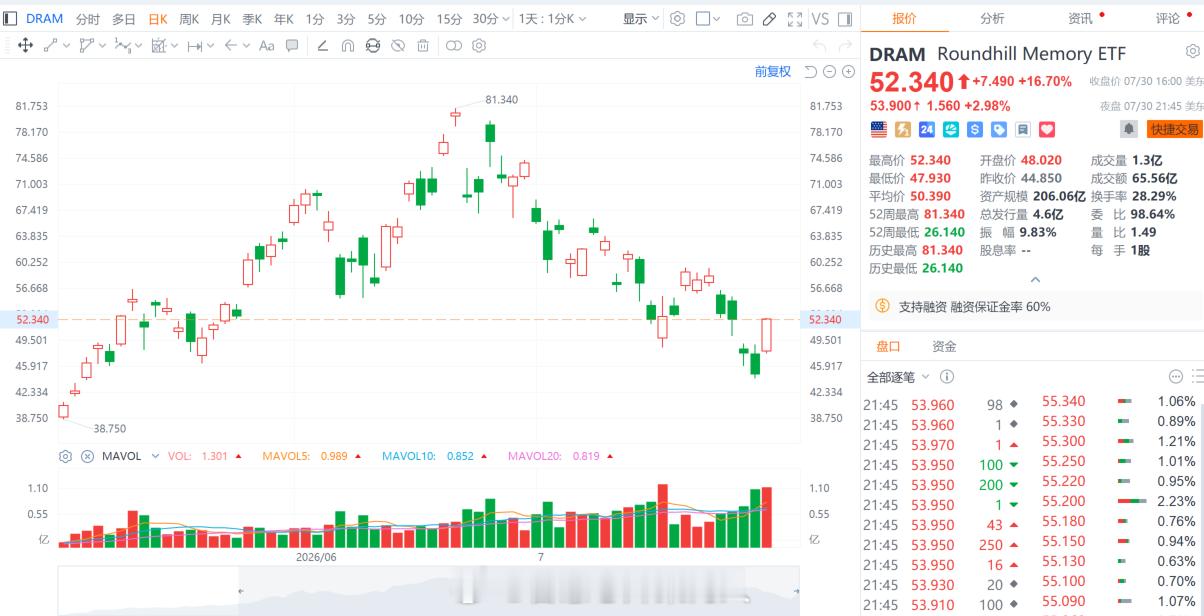Open drawing toolbar settings gear
Screen dimensions: 1204x616
click(479, 45)
